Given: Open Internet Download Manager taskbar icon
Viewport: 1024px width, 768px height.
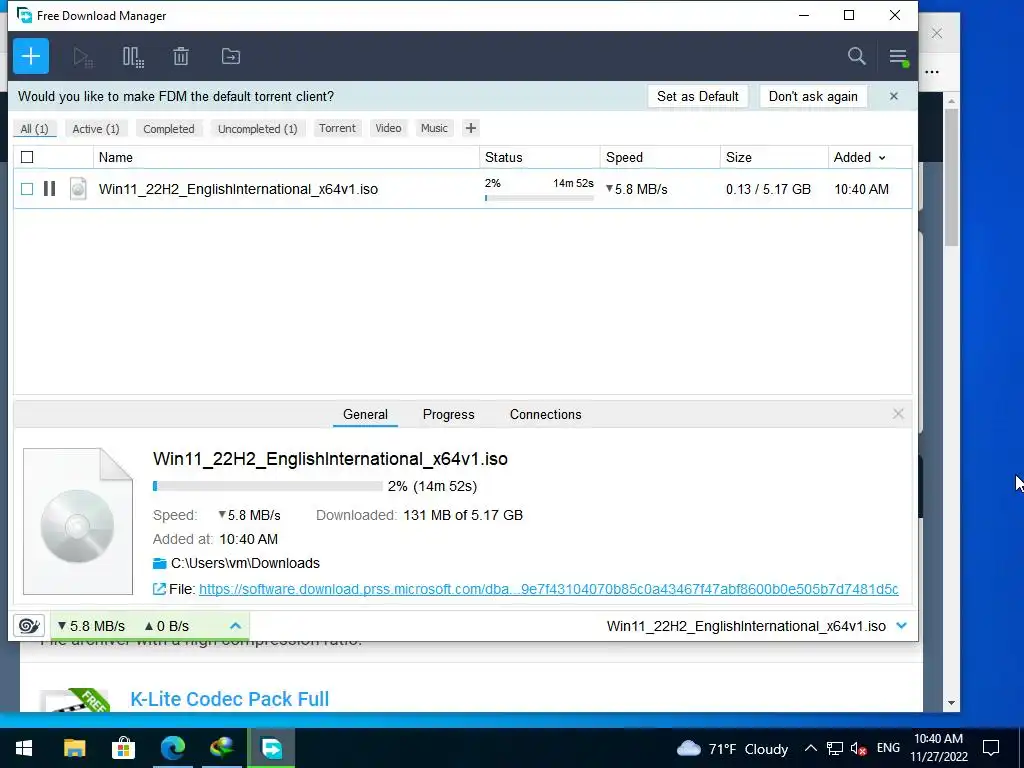Looking at the screenshot, I should [222, 748].
